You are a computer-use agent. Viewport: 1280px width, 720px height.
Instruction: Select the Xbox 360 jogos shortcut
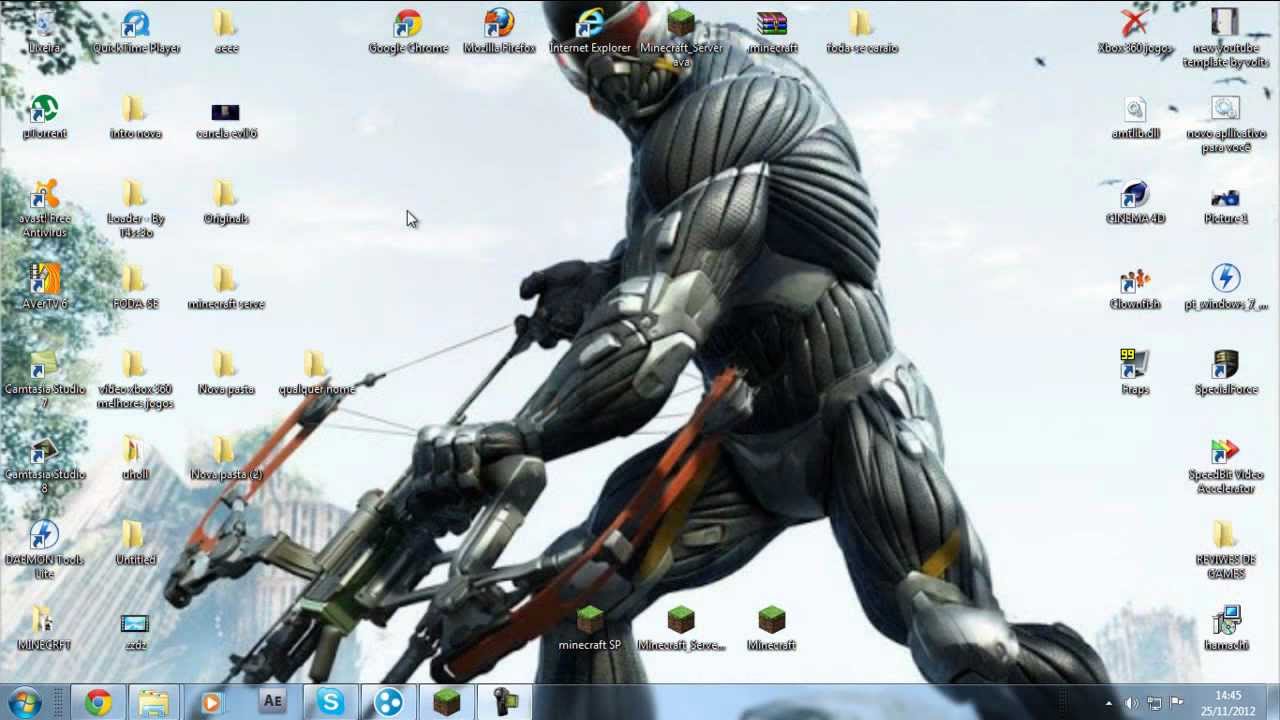(1134, 31)
